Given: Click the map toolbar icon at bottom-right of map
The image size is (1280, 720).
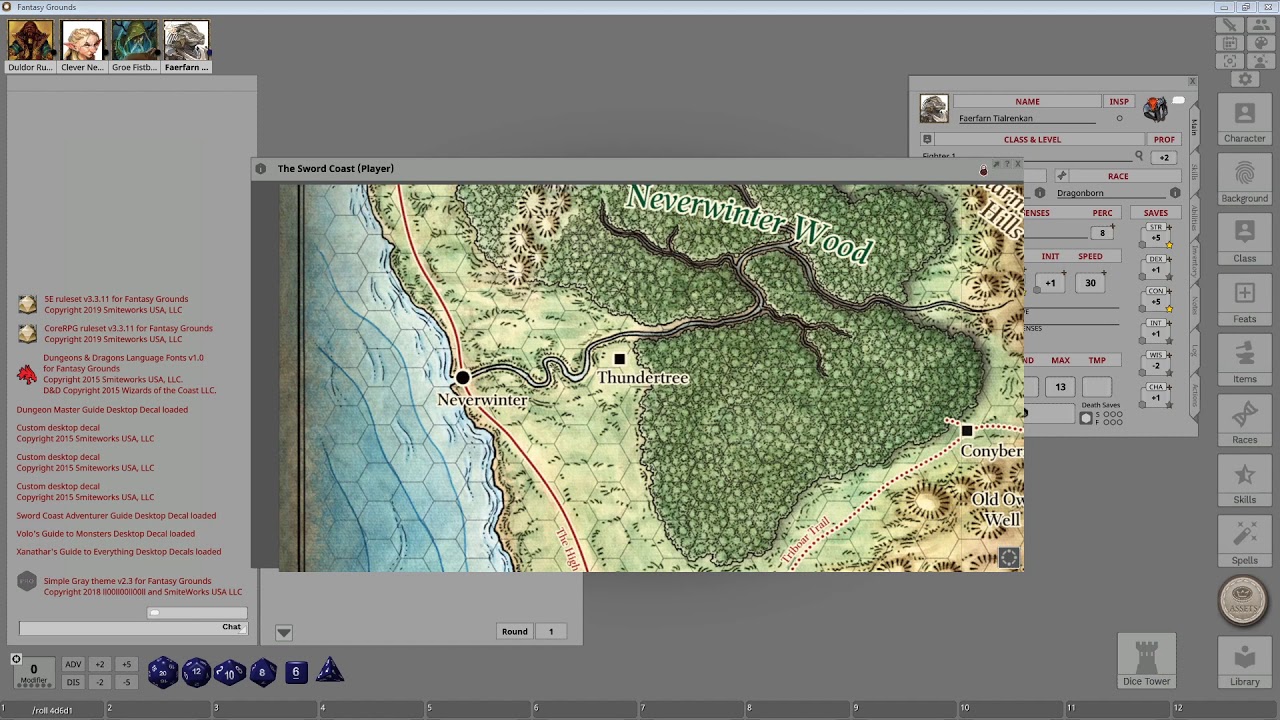Looking at the screenshot, I should point(1008,559).
